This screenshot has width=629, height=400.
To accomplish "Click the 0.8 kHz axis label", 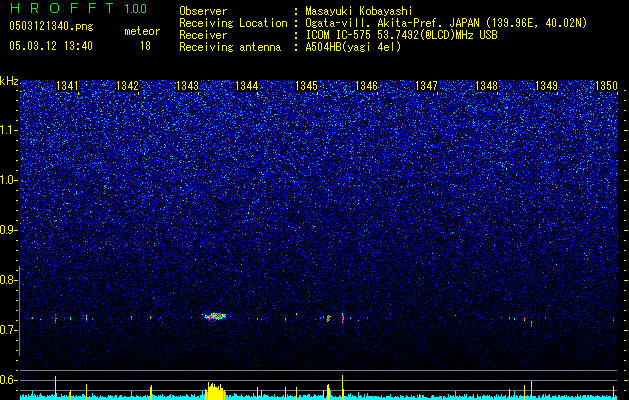I will [7, 280].
